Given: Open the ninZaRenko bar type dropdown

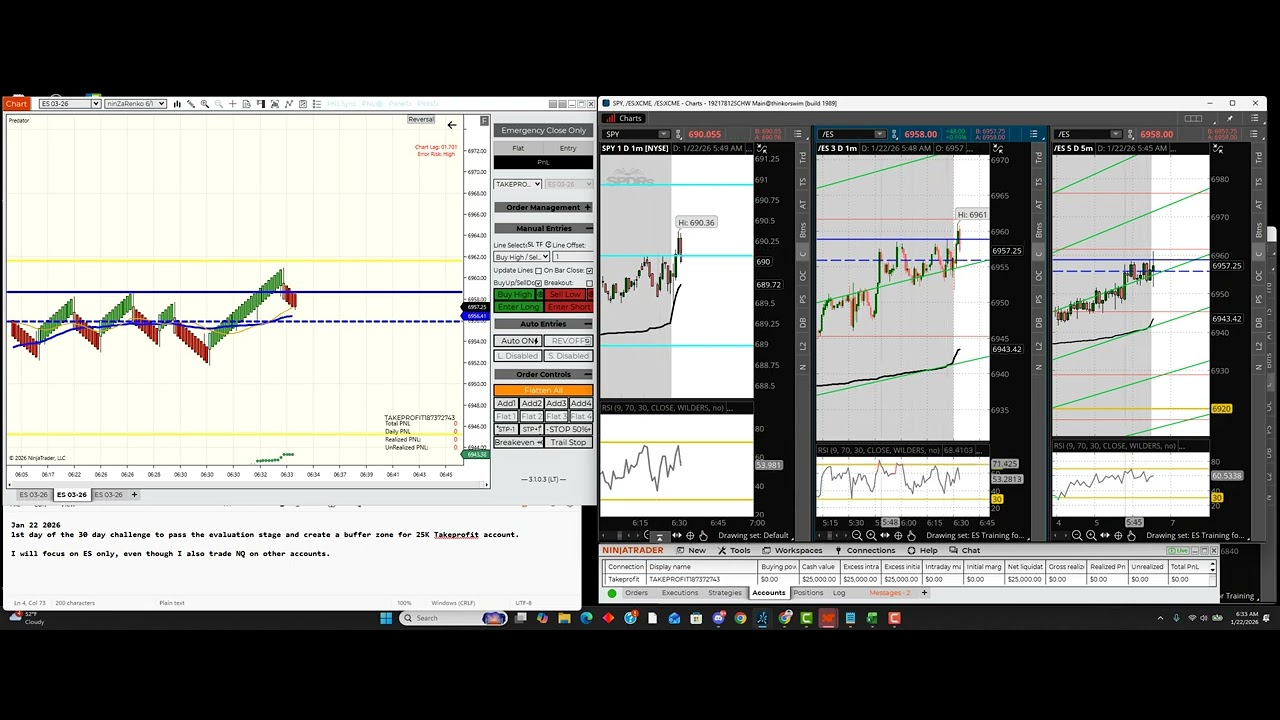Looking at the screenshot, I should click(135, 103).
